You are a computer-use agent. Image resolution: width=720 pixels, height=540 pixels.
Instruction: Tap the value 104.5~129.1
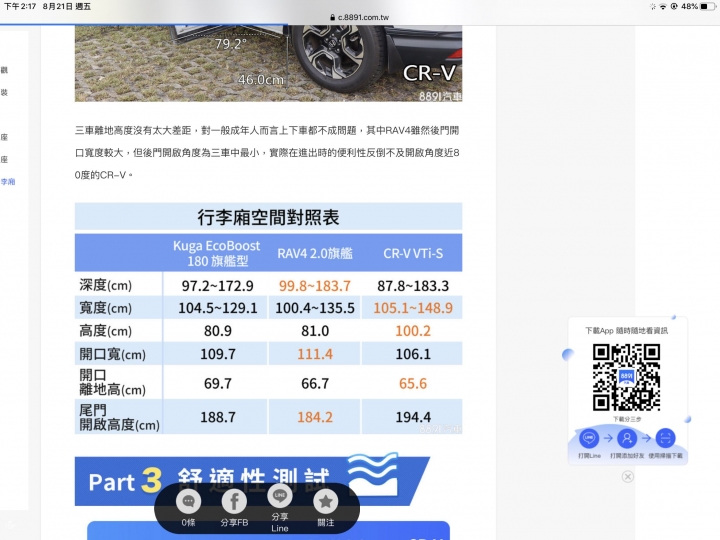(218, 308)
